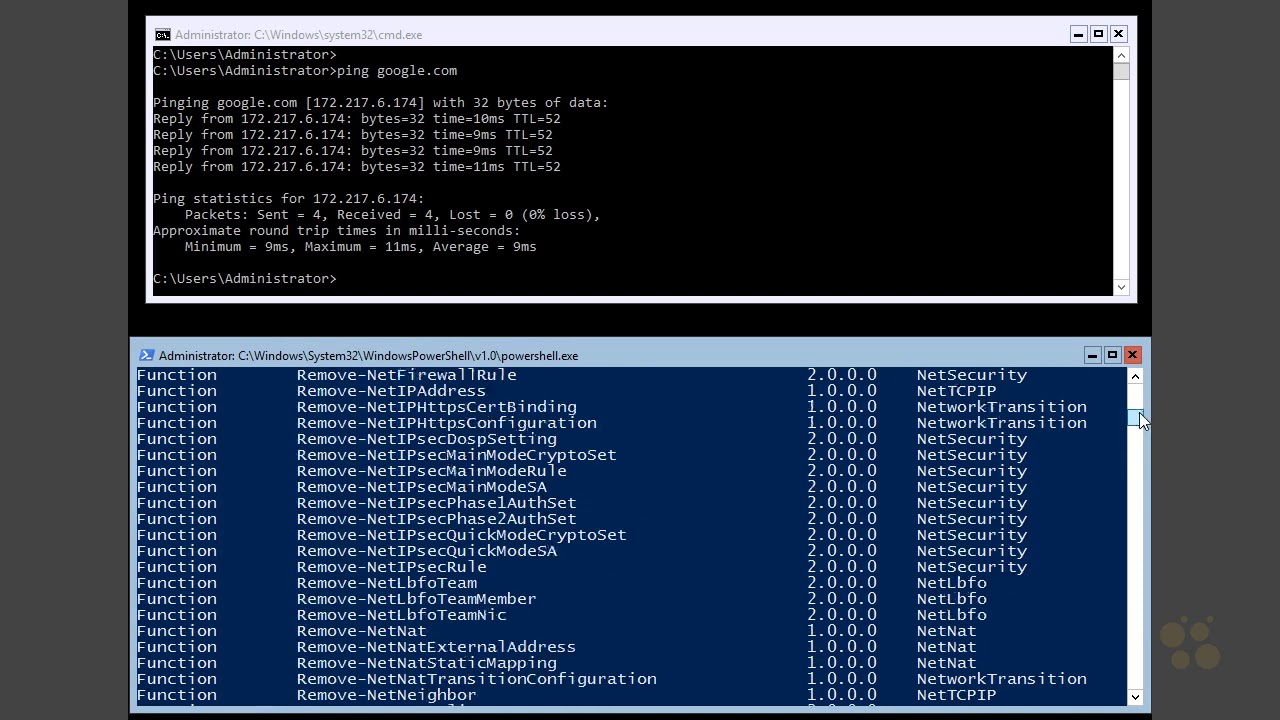
Task: Click 'Approximate round trip times' line
Action: tap(336, 231)
